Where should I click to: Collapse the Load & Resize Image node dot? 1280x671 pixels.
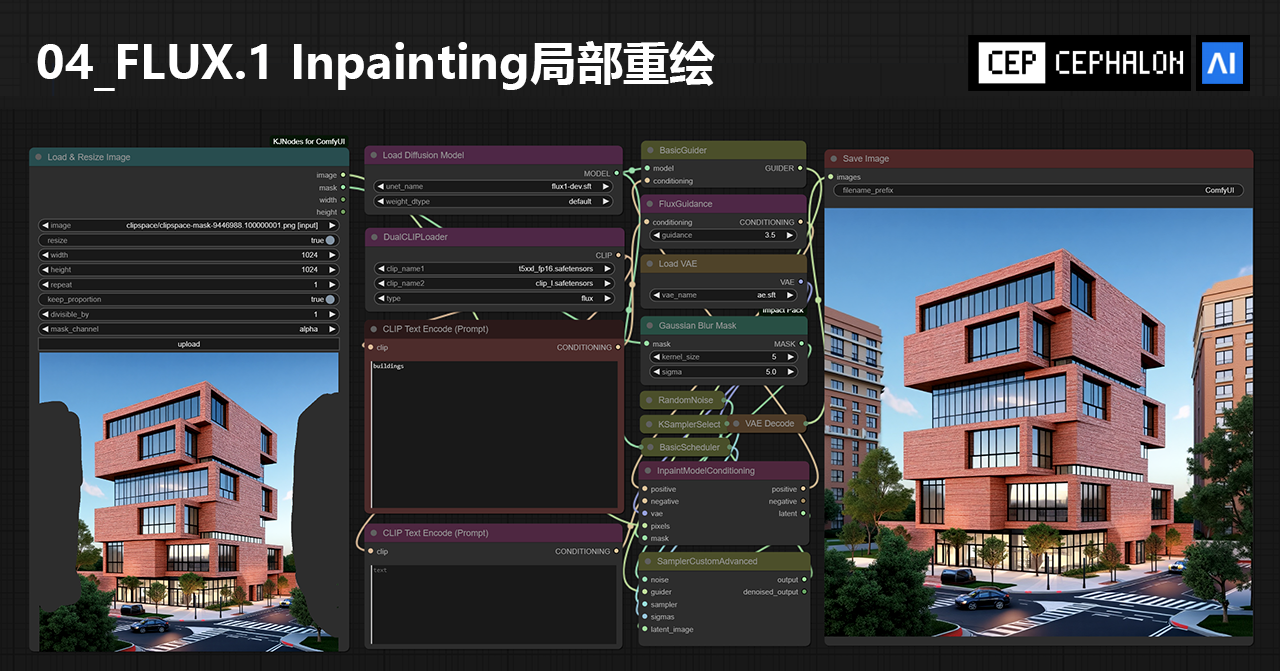38,157
